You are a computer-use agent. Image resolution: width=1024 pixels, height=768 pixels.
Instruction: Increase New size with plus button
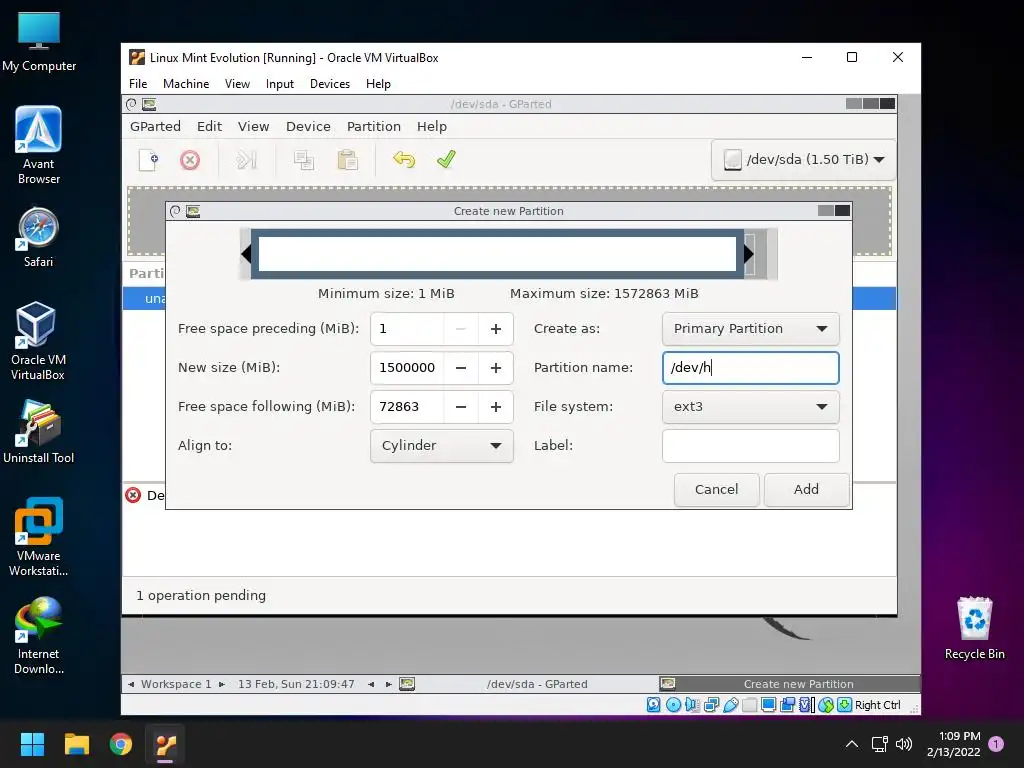tap(496, 368)
